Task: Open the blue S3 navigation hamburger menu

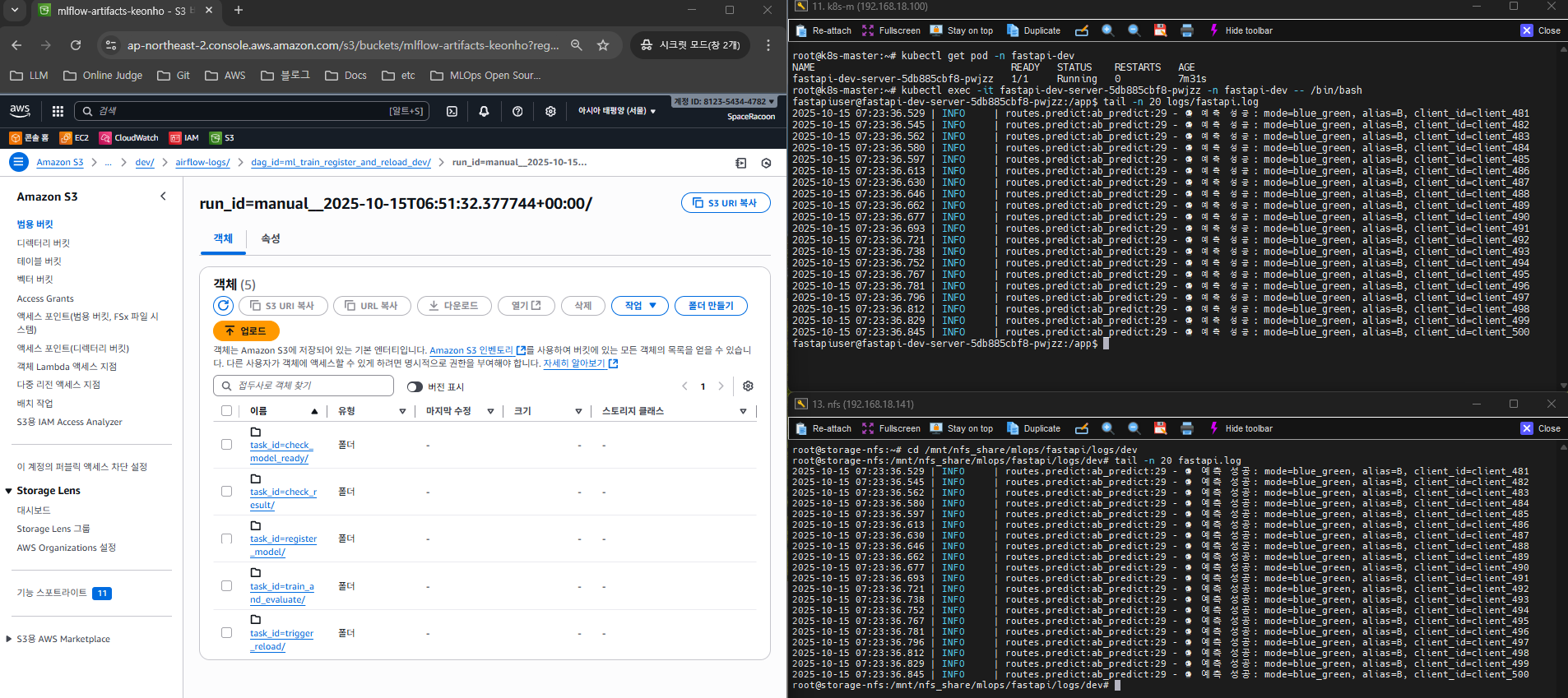Action: [18, 162]
